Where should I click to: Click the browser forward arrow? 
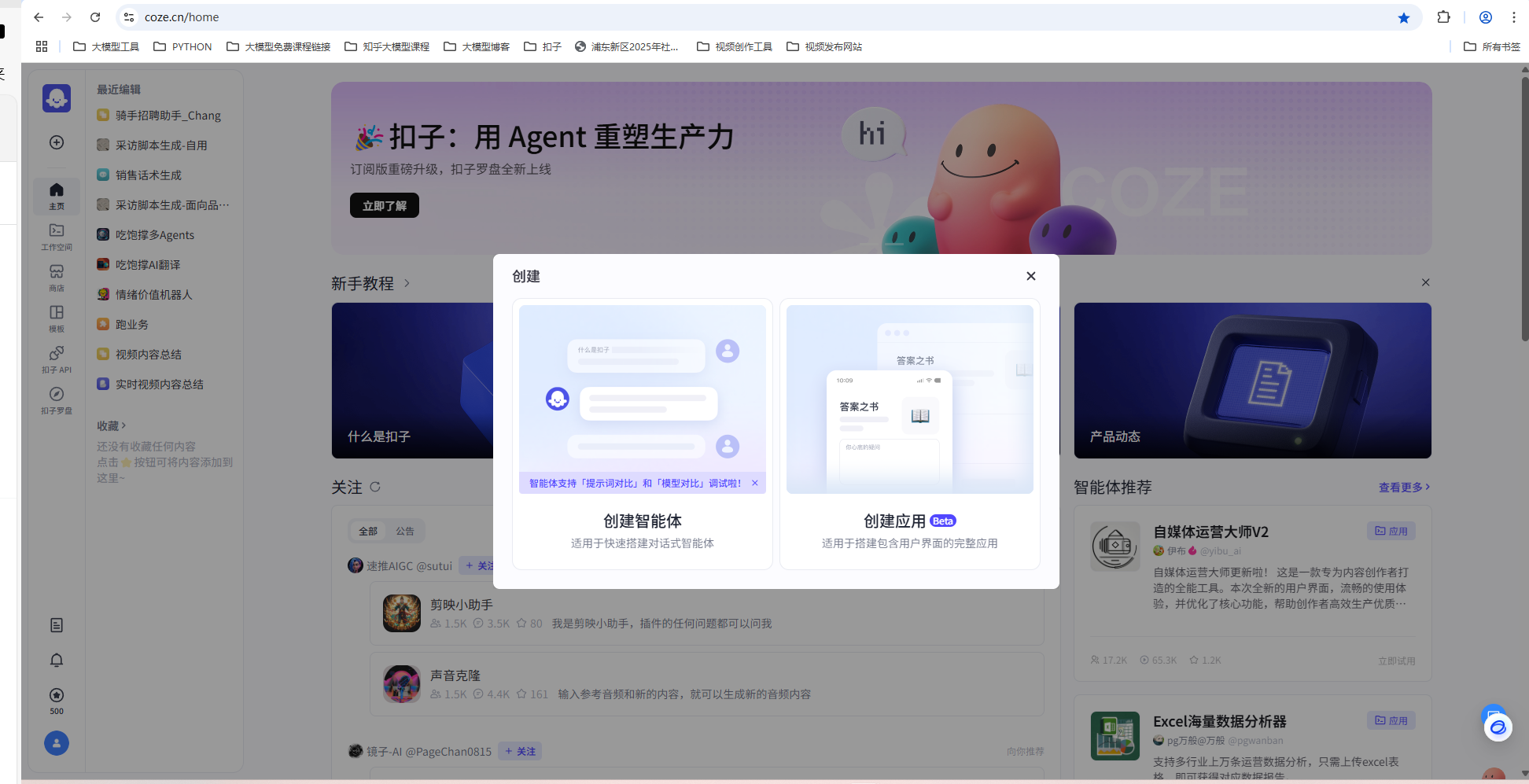[67, 17]
